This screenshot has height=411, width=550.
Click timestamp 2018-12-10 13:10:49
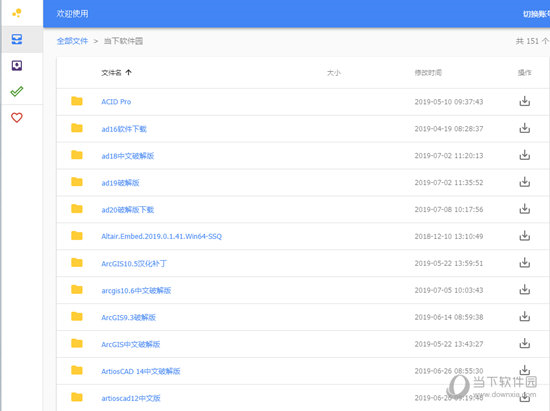point(449,236)
